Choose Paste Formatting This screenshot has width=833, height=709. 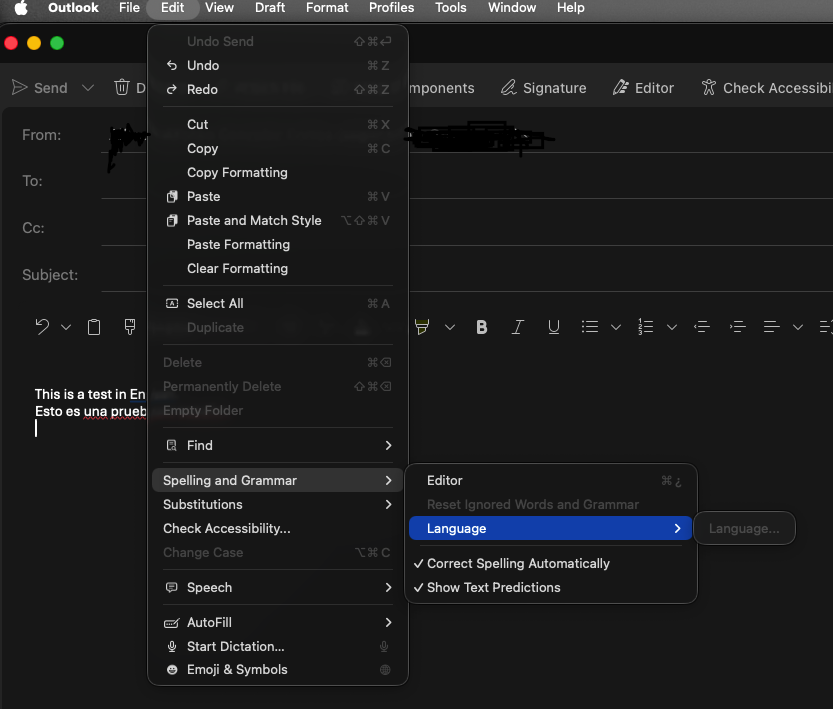click(x=277, y=244)
